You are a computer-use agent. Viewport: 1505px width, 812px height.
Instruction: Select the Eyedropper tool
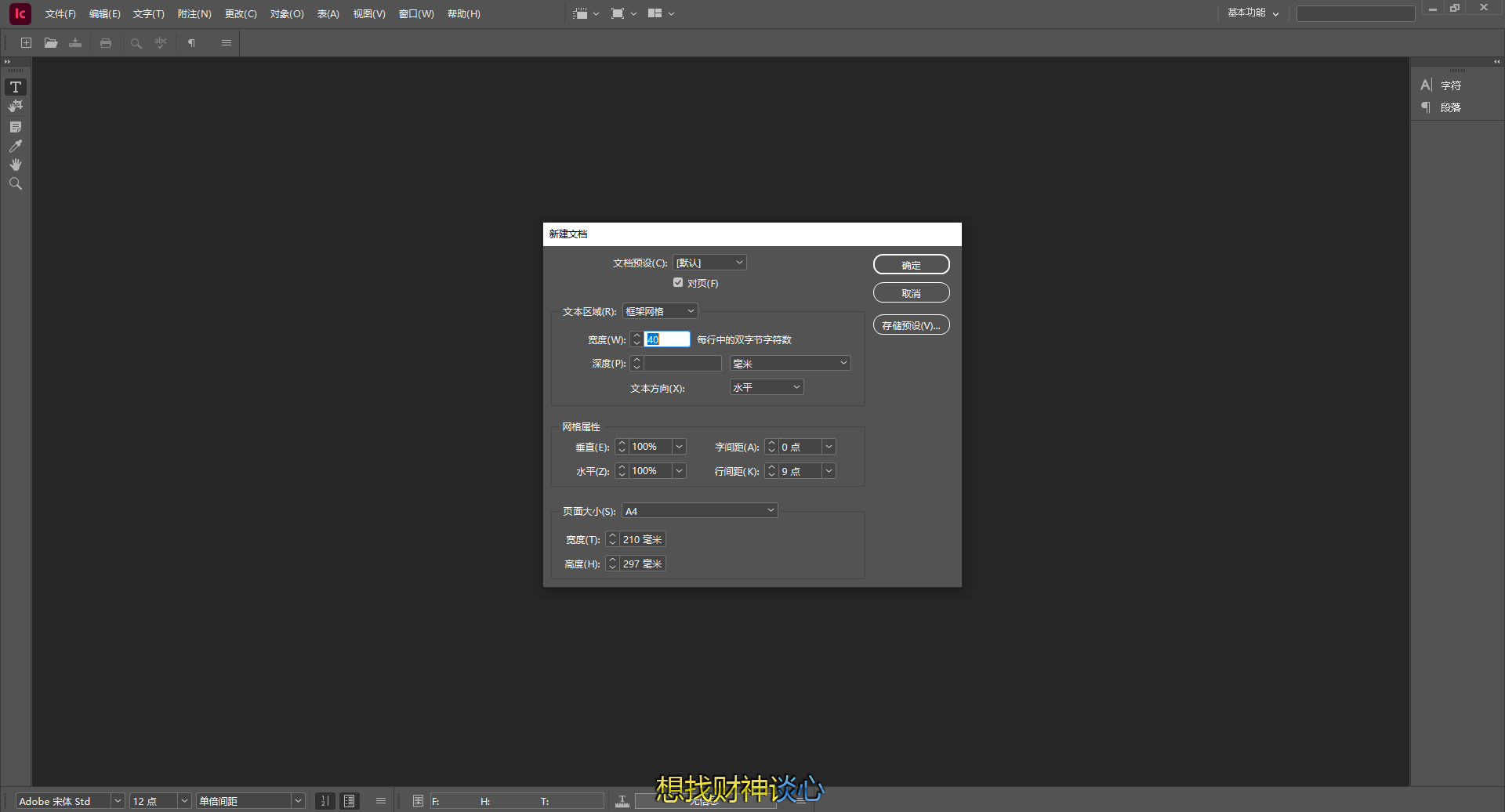point(15,146)
